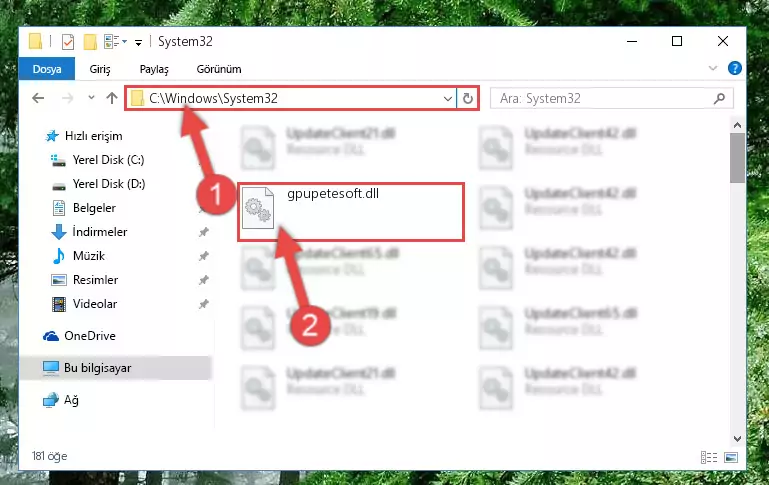Click the search magnifier icon
This screenshot has height=485, width=769.
(x=719, y=99)
